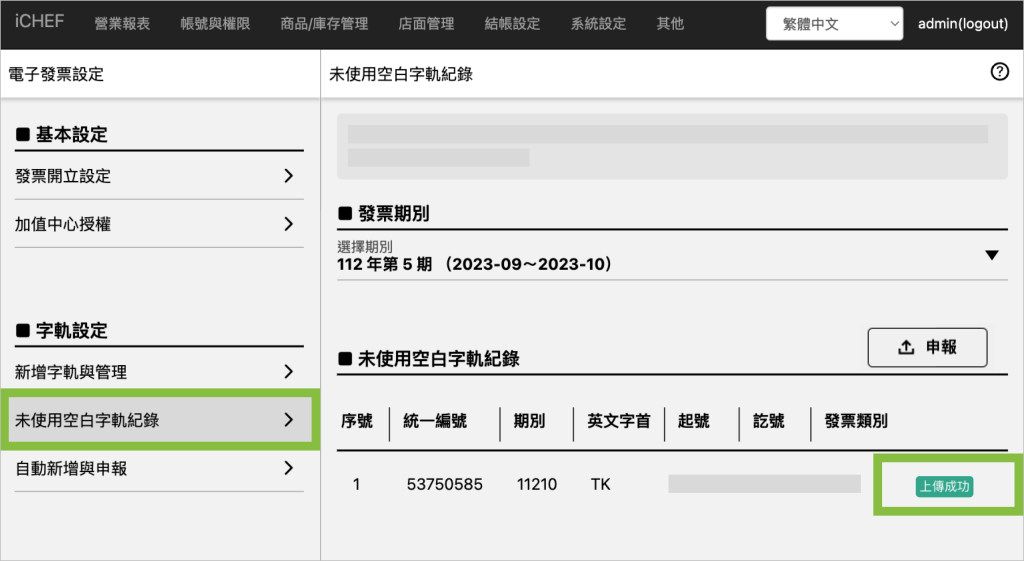Screen dimensions: 1024x561
Task: Open the 營業報表 menu
Action: pos(122,24)
